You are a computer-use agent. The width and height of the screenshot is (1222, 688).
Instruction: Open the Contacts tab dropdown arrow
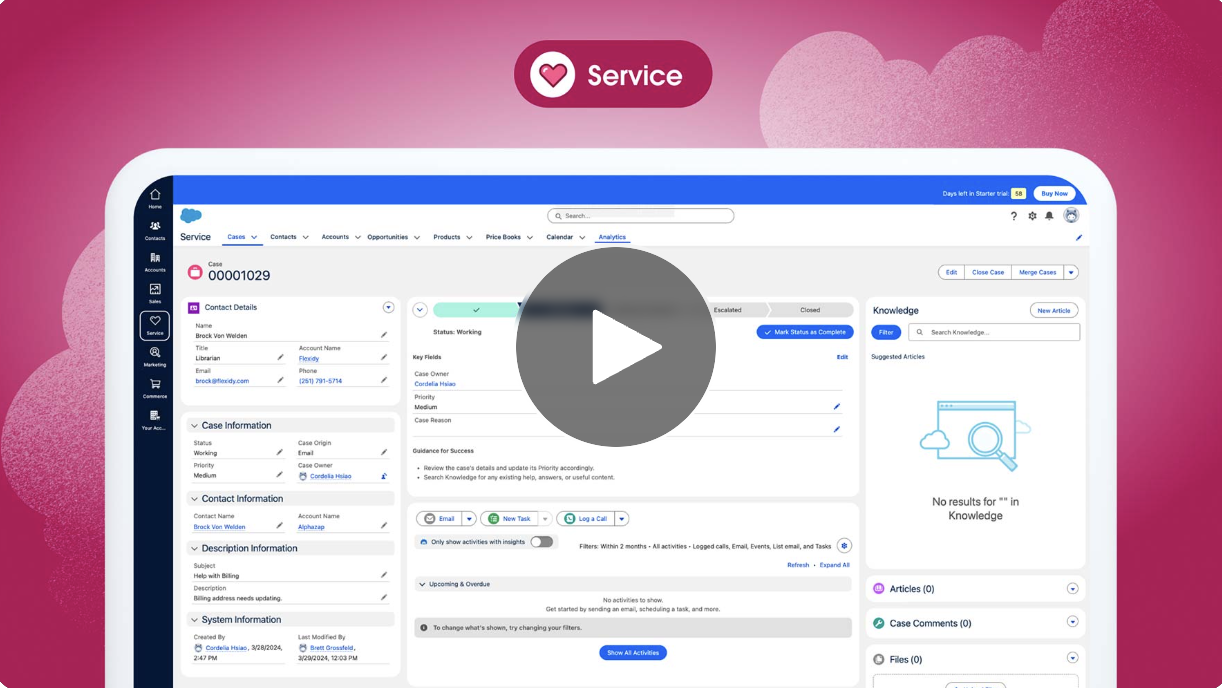305,238
